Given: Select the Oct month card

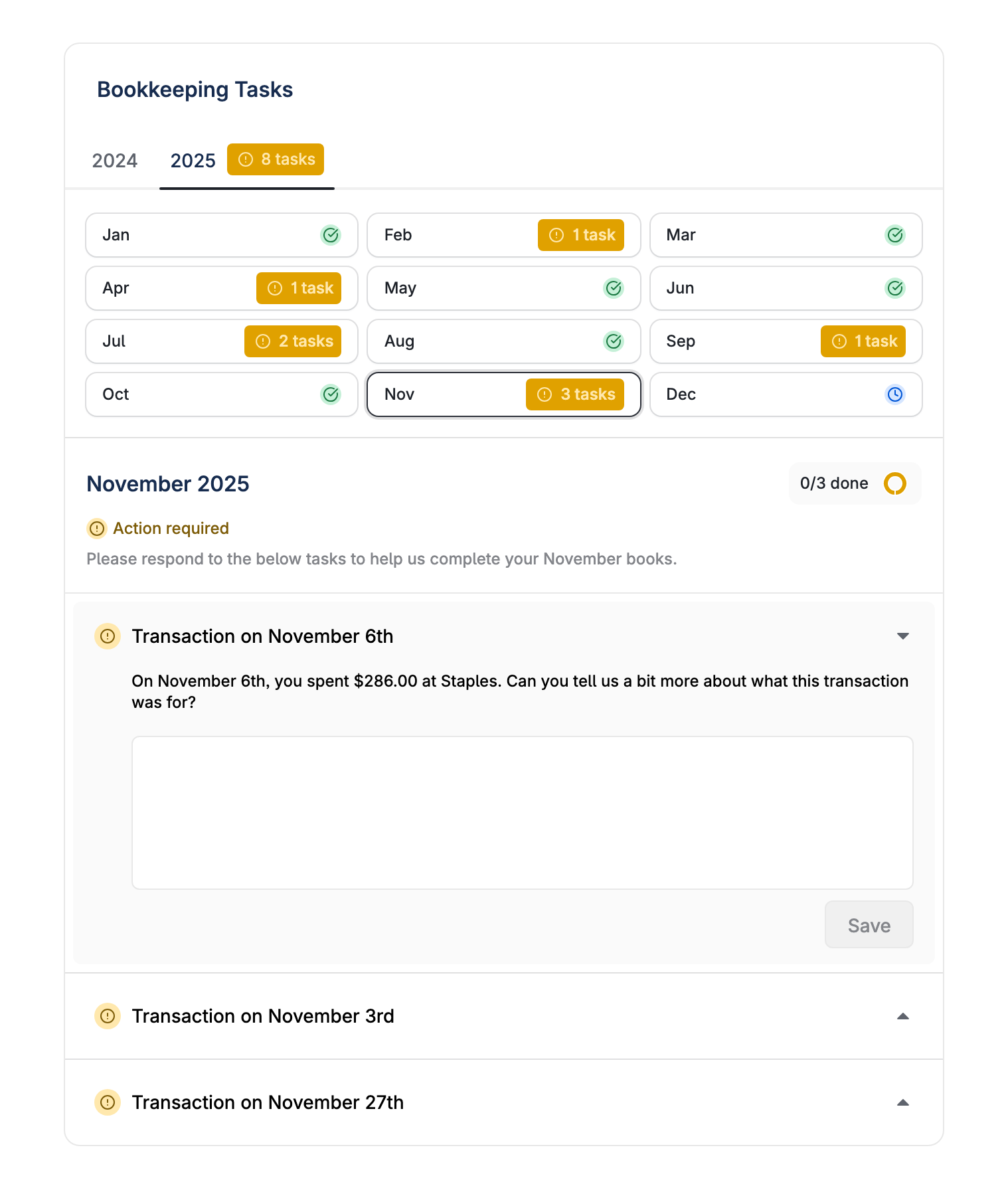Looking at the screenshot, I should pyautogui.click(x=222, y=394).
